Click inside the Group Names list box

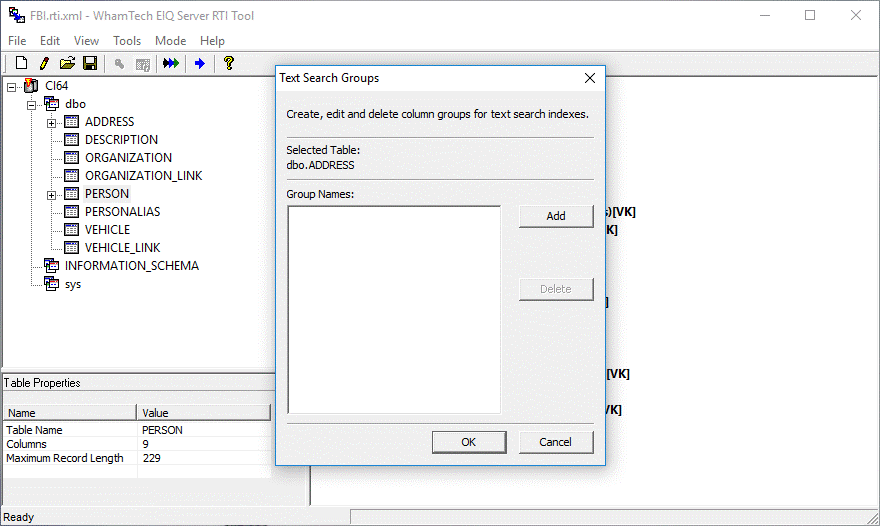pos(394,309)
